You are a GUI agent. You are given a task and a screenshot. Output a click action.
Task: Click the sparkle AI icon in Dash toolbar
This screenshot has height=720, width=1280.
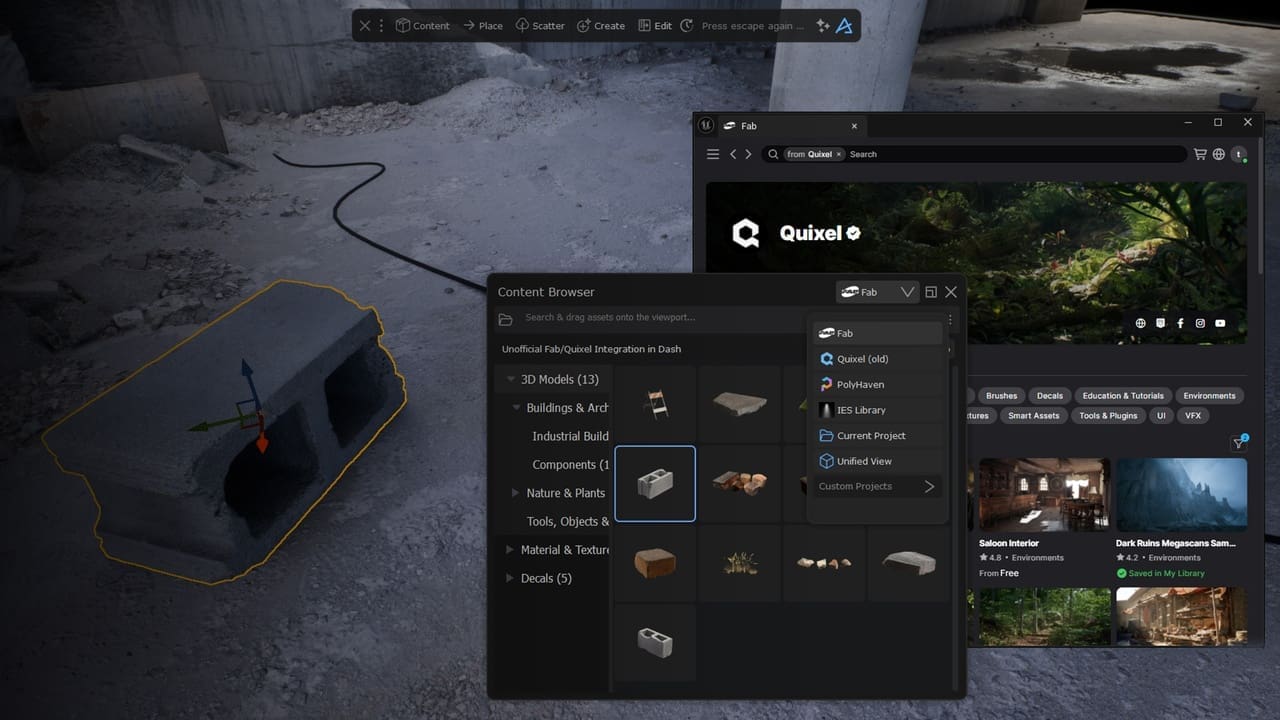[823, 26]
